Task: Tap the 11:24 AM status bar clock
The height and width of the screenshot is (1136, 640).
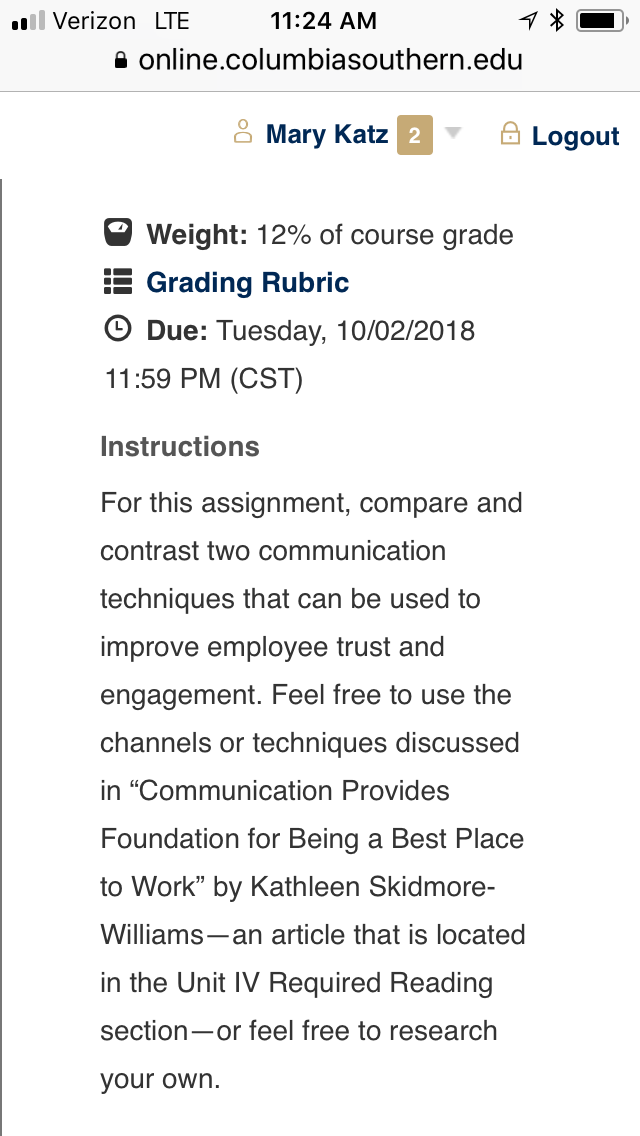Action: pyautogui.click(x=323, y=21)
